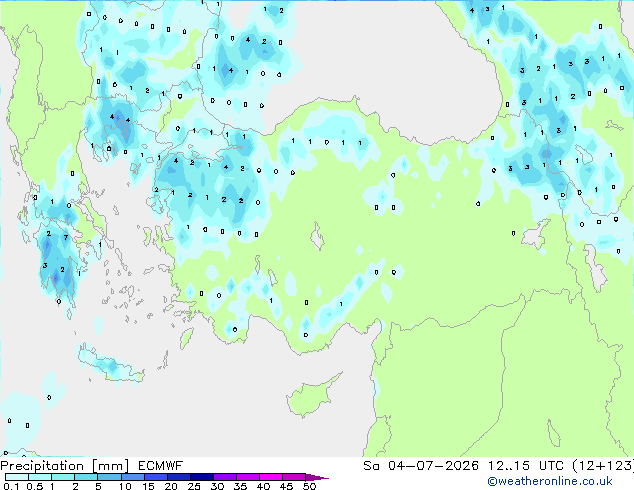Pick the 15–20 mm legend color swatch

(155, 477)
